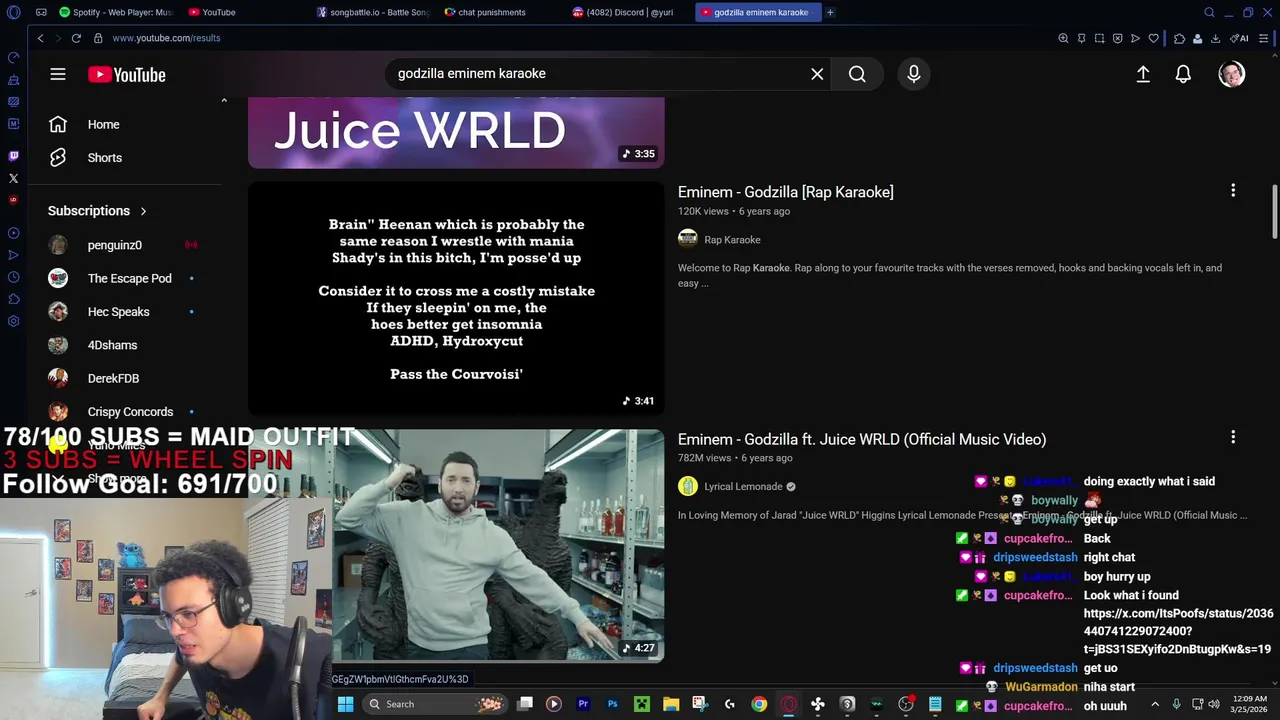1280x720 pixels.
Task: Click the magnifier search button
Action: (857, 74)
